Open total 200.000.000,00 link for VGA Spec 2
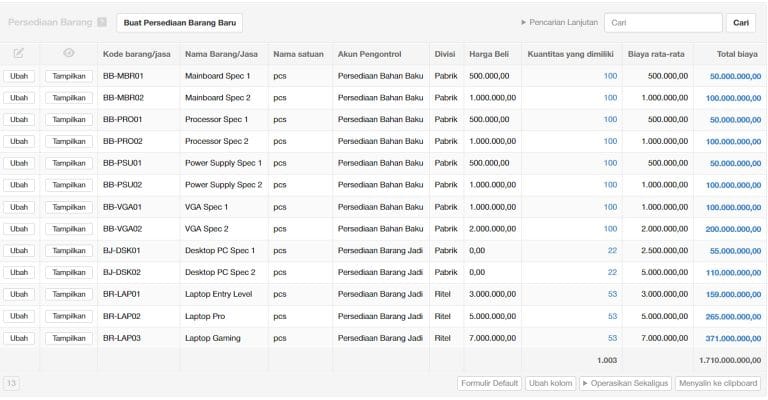This screenshot has height=400, width=768. coord(733,229)
